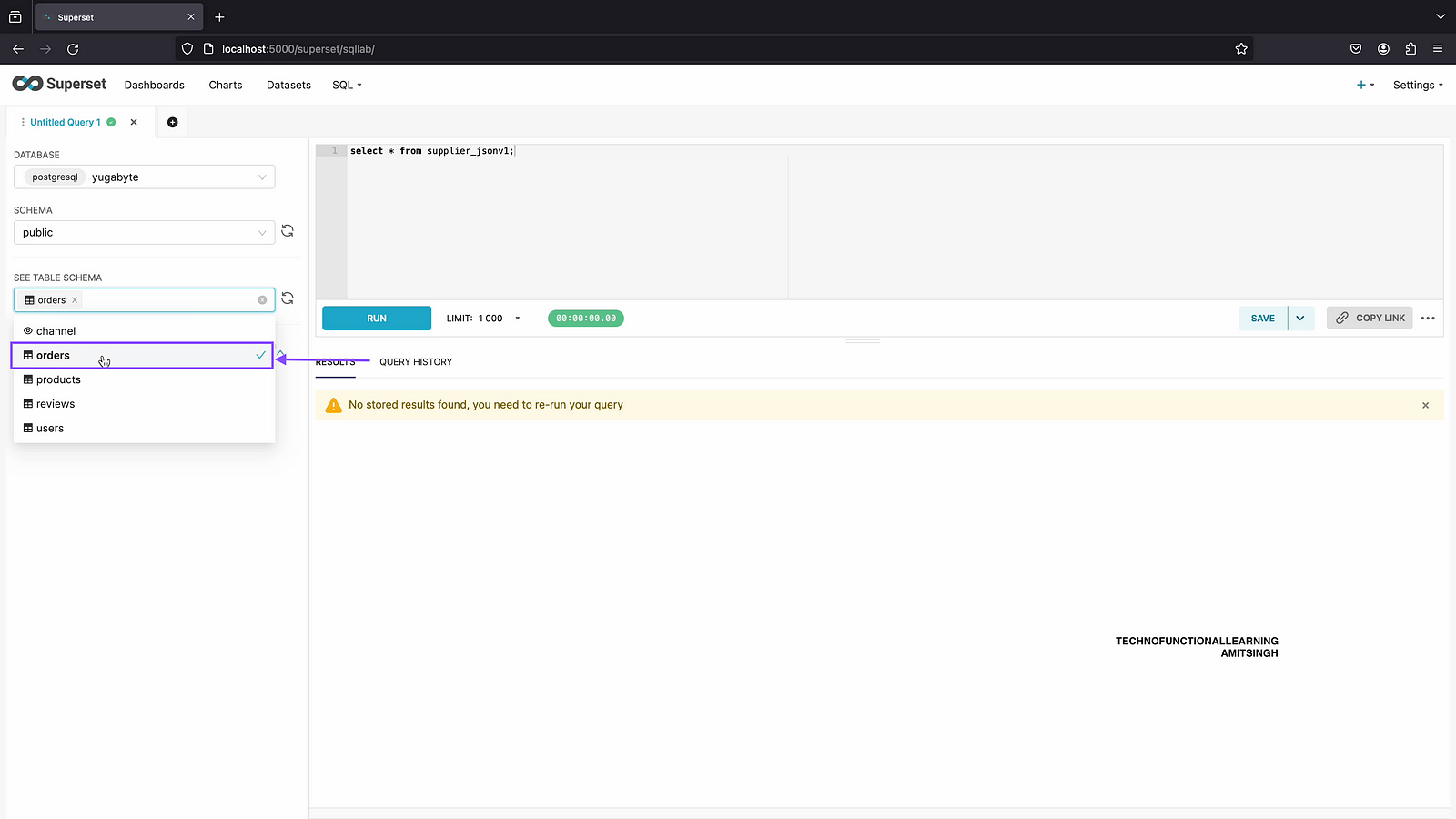Clear the table schema selection field
This screenshot has height=819, width=1456.
(x=262, y=300)
